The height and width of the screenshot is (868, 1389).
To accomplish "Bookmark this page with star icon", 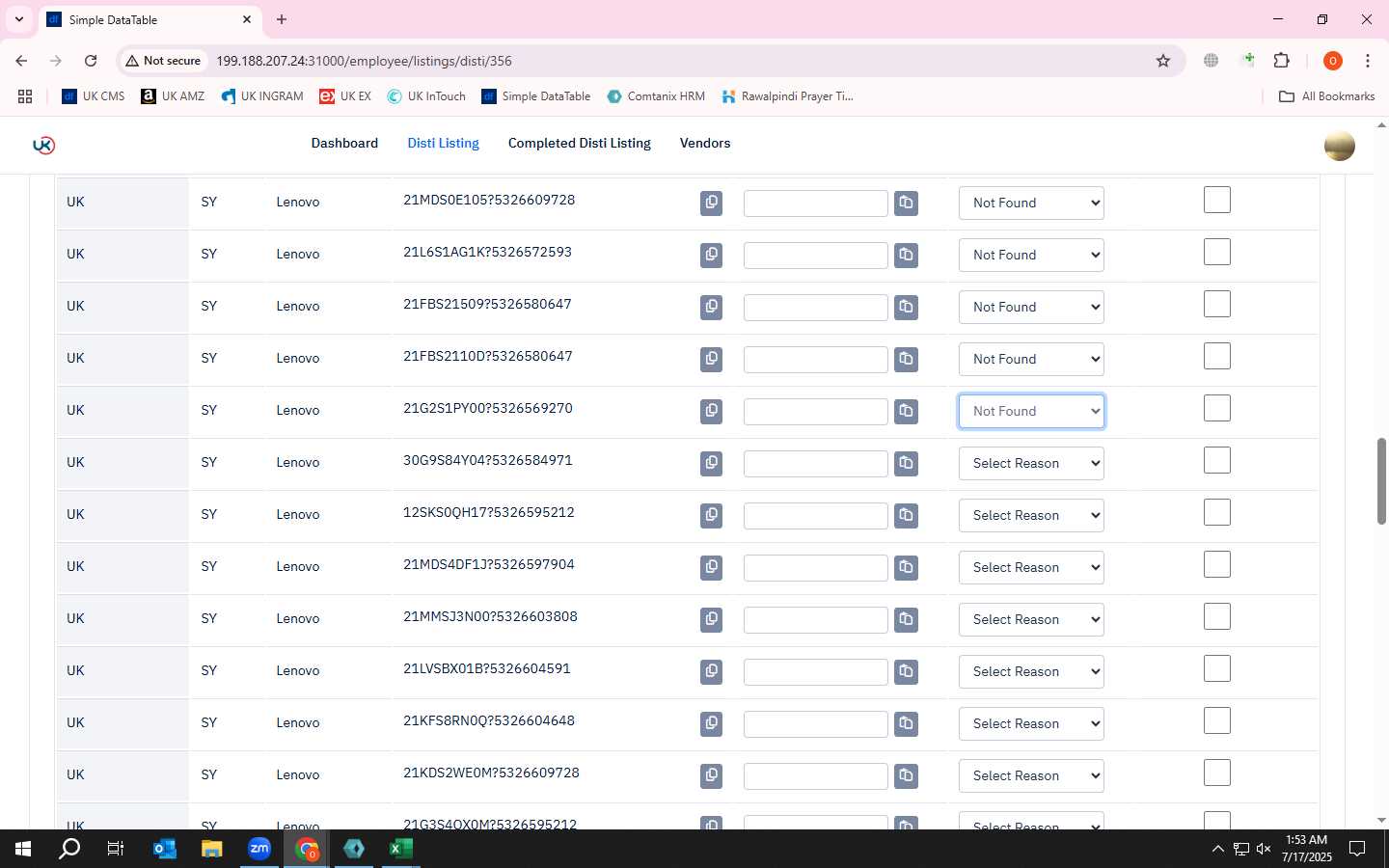I will (1163, 61).
